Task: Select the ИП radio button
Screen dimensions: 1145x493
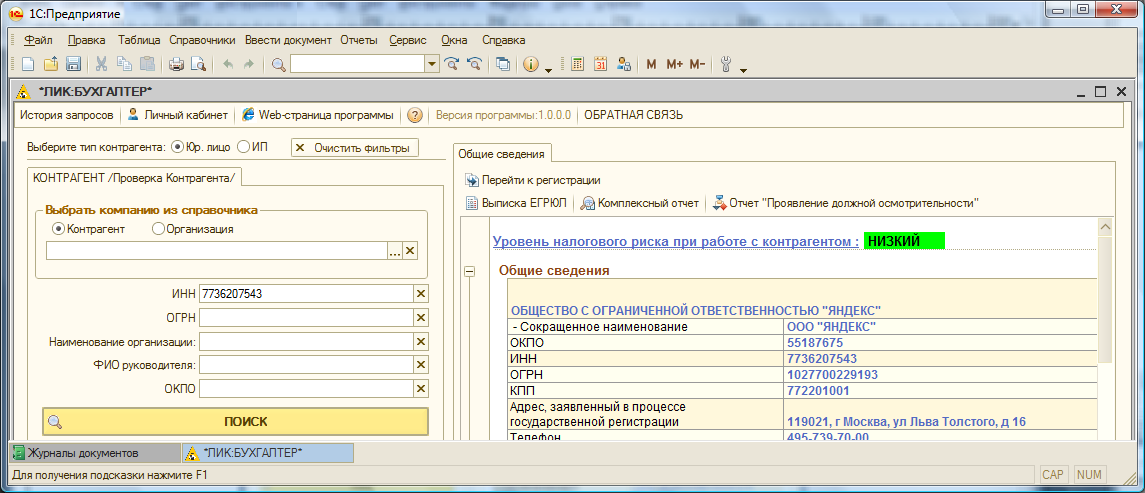Action: coord(242,147)
